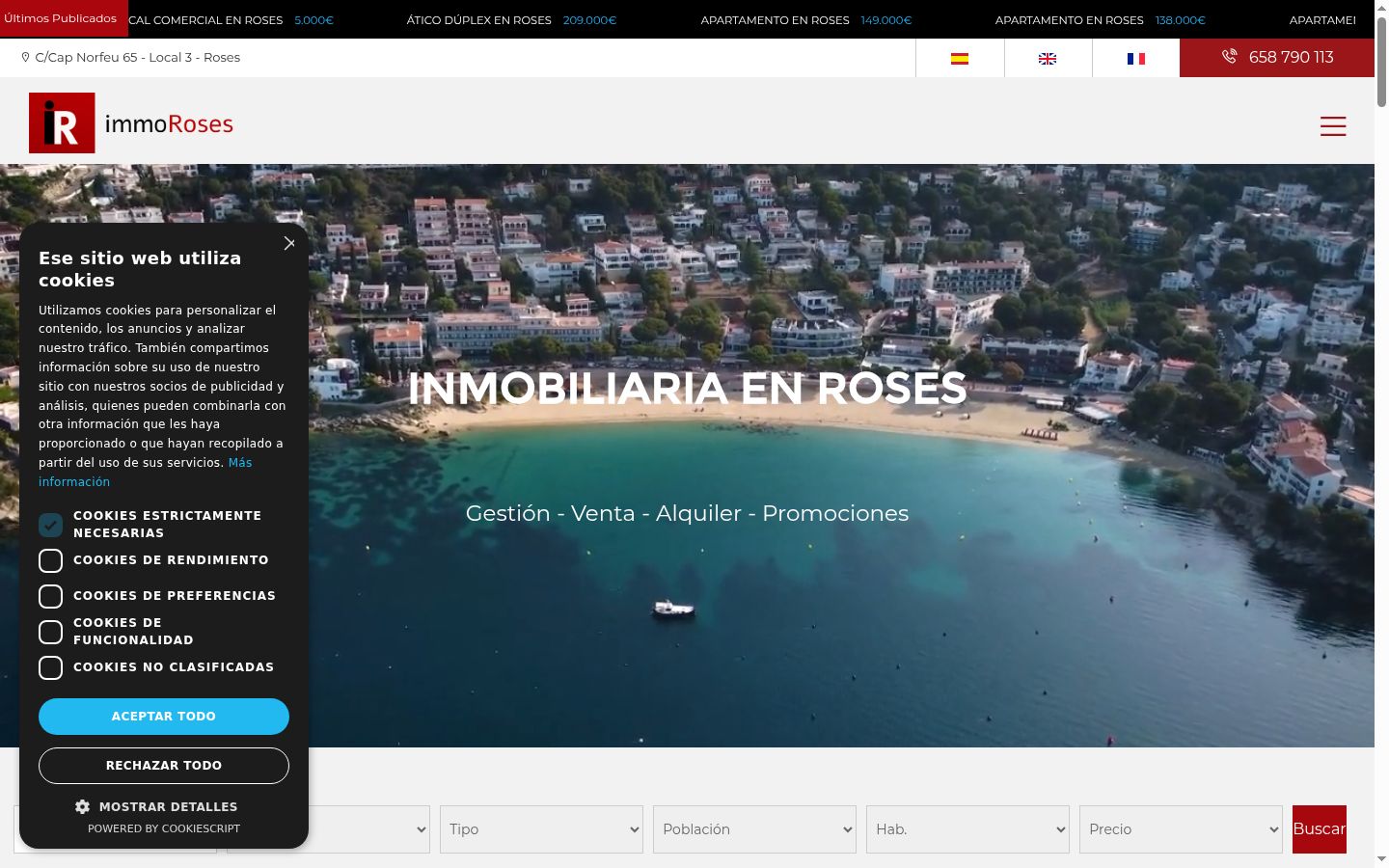
Task: Enable Cookies de Rendimiento checkbox
Action: (50, 560)
